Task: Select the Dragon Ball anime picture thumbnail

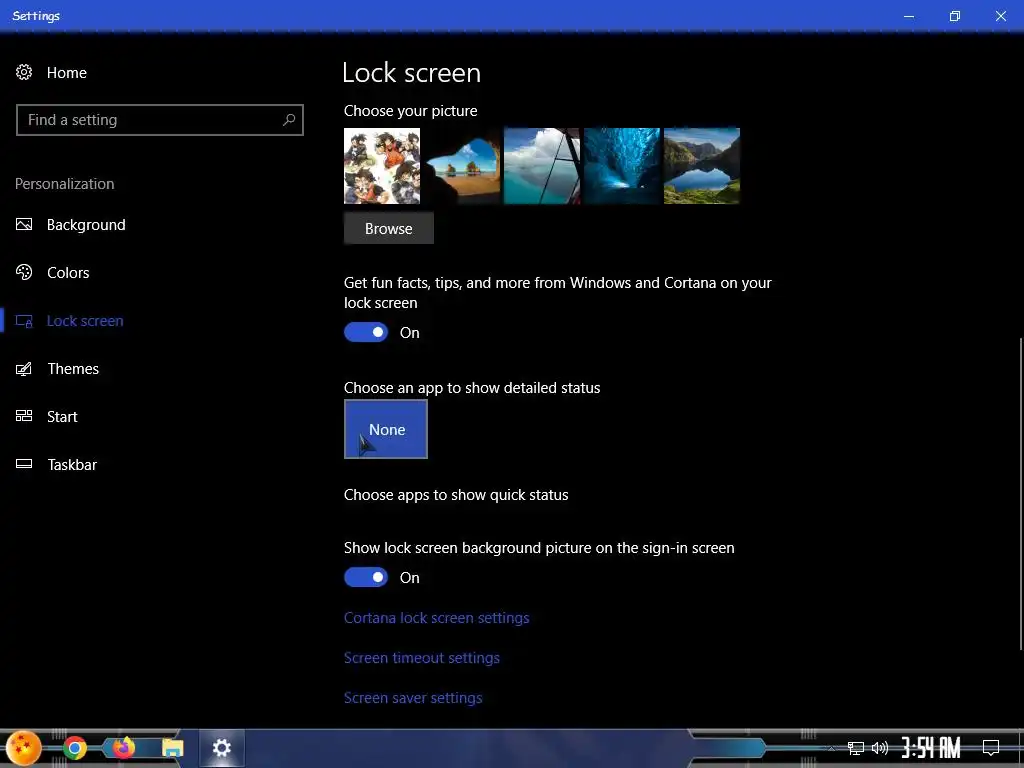Action: point(382,166)
